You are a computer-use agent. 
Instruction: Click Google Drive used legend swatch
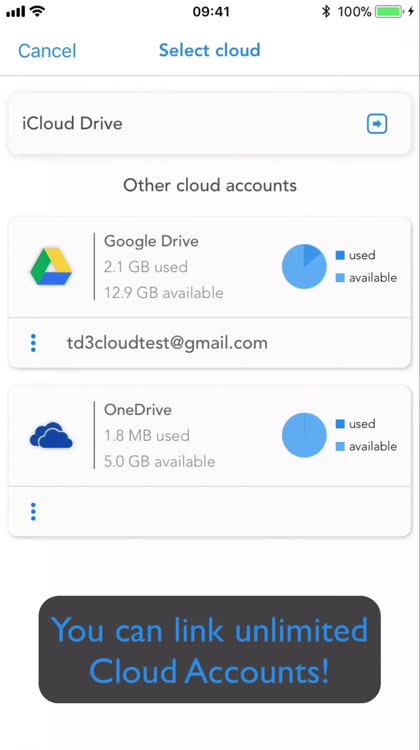coord(340,255)
